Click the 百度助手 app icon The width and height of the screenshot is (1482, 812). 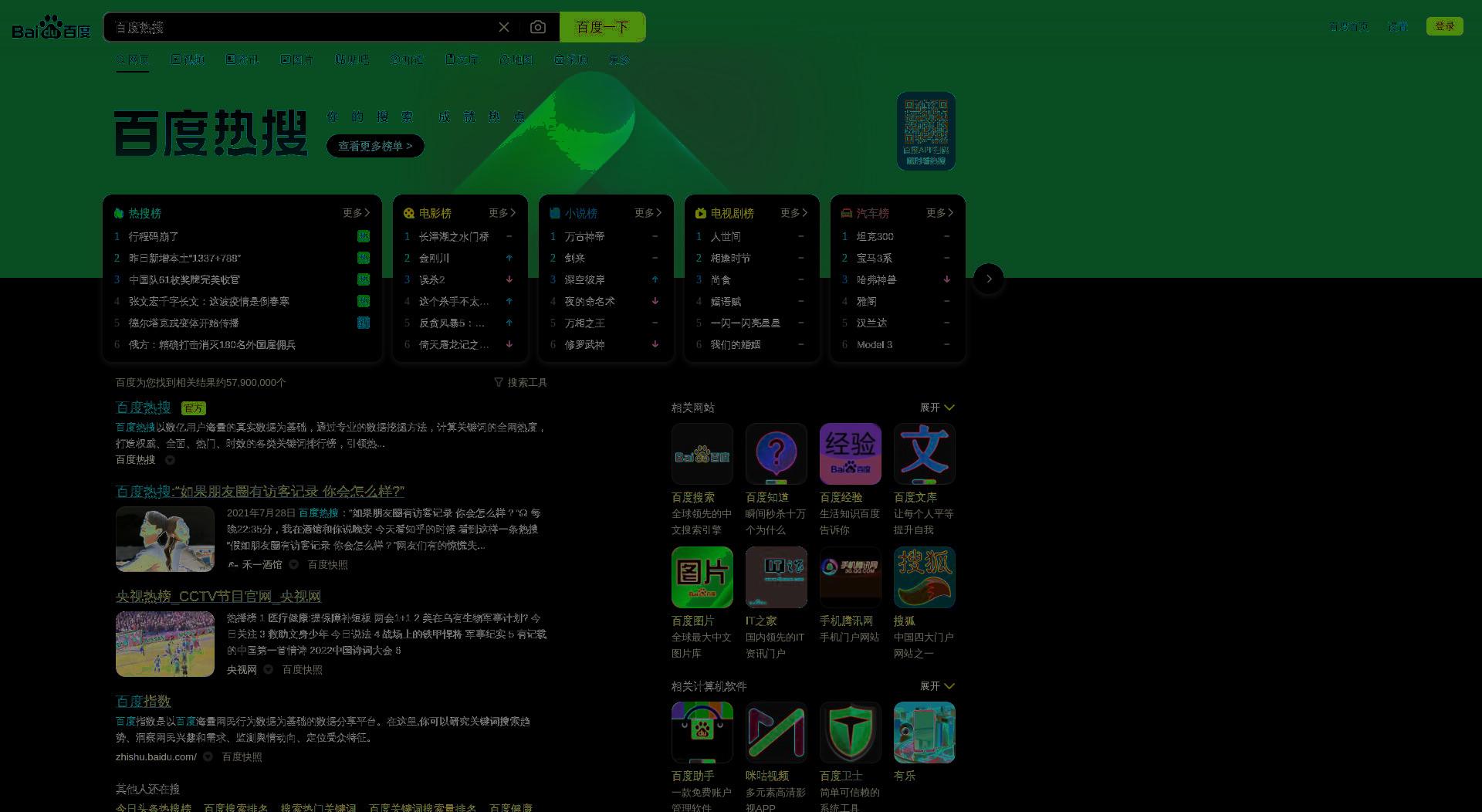click(x=702, y=732)
